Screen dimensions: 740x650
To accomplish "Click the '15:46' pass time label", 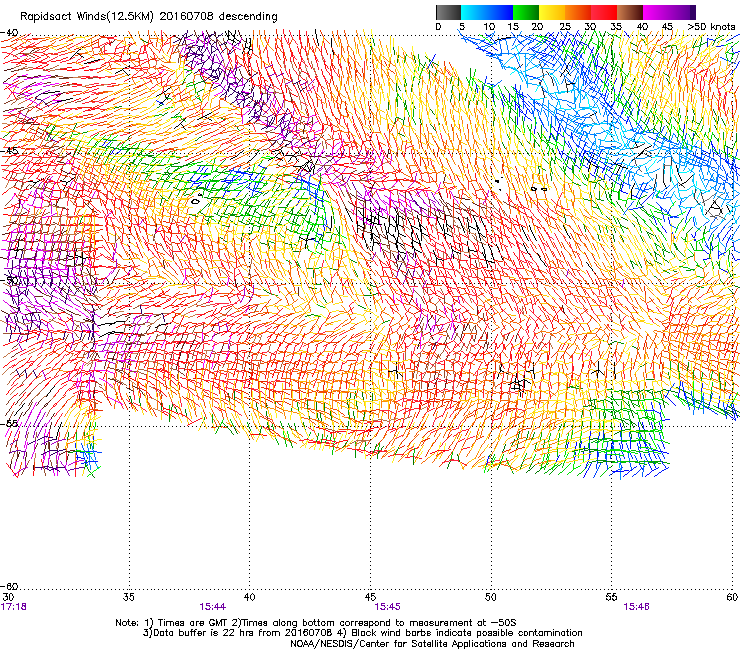I will [x=636, y=607].
